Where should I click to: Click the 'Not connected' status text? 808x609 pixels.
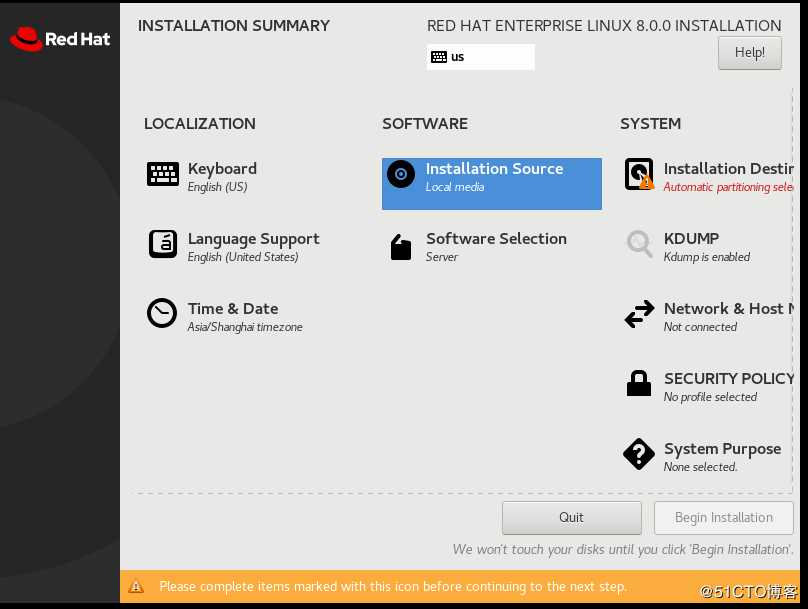(700, 327)
